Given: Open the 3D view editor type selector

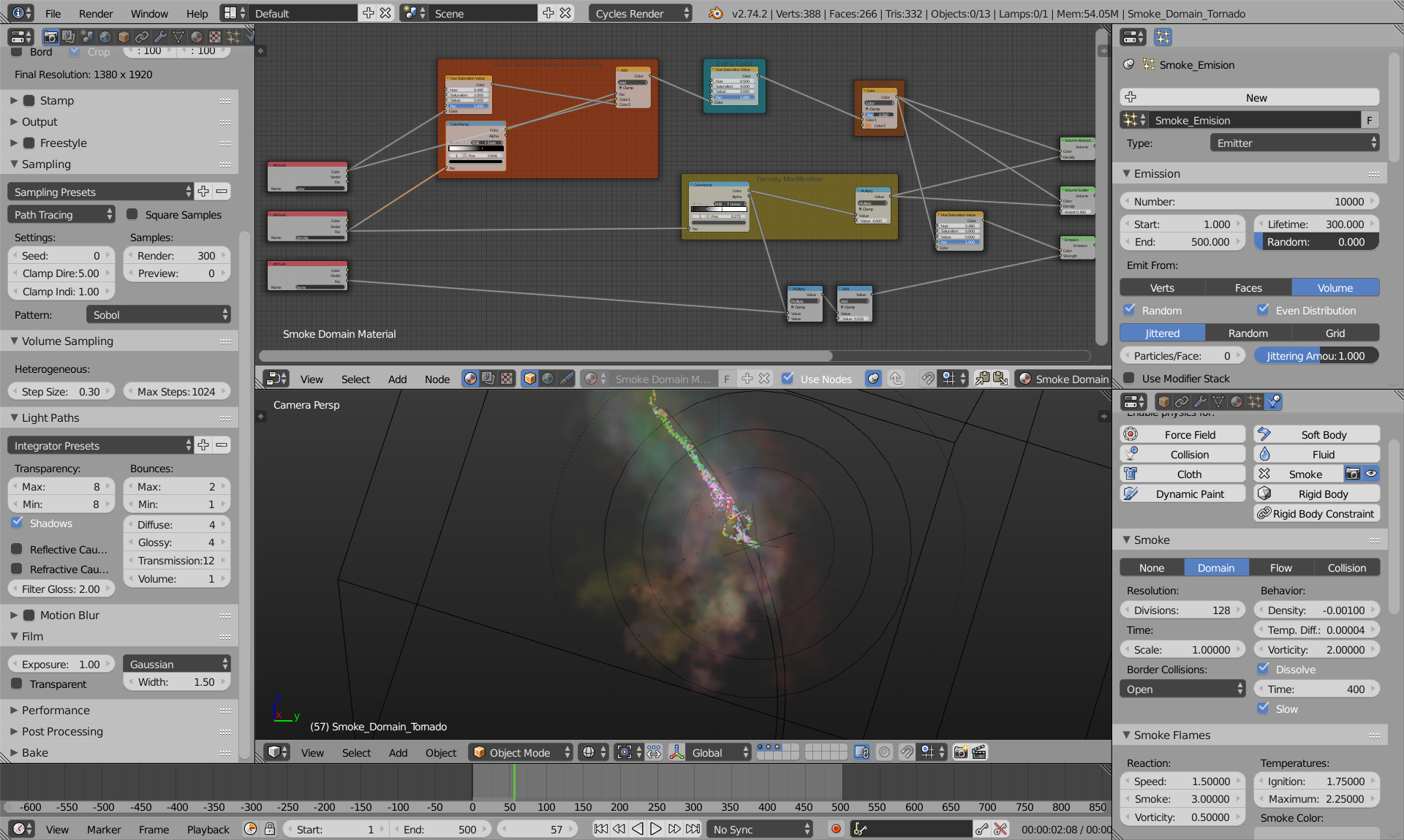Looking at the screenshot, I should [277, 752].
